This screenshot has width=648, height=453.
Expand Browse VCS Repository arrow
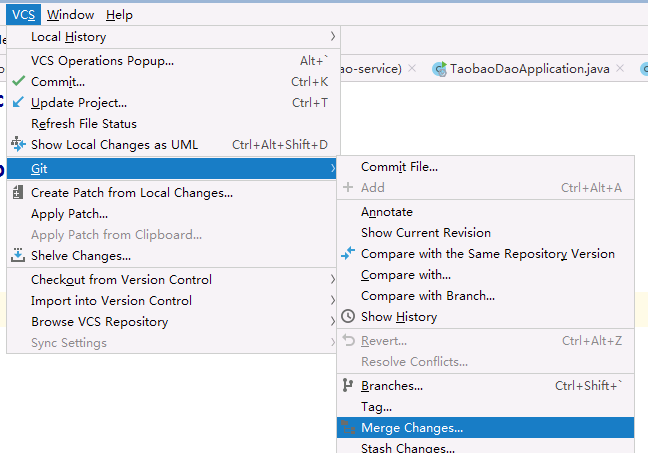[x=332, y=321]
